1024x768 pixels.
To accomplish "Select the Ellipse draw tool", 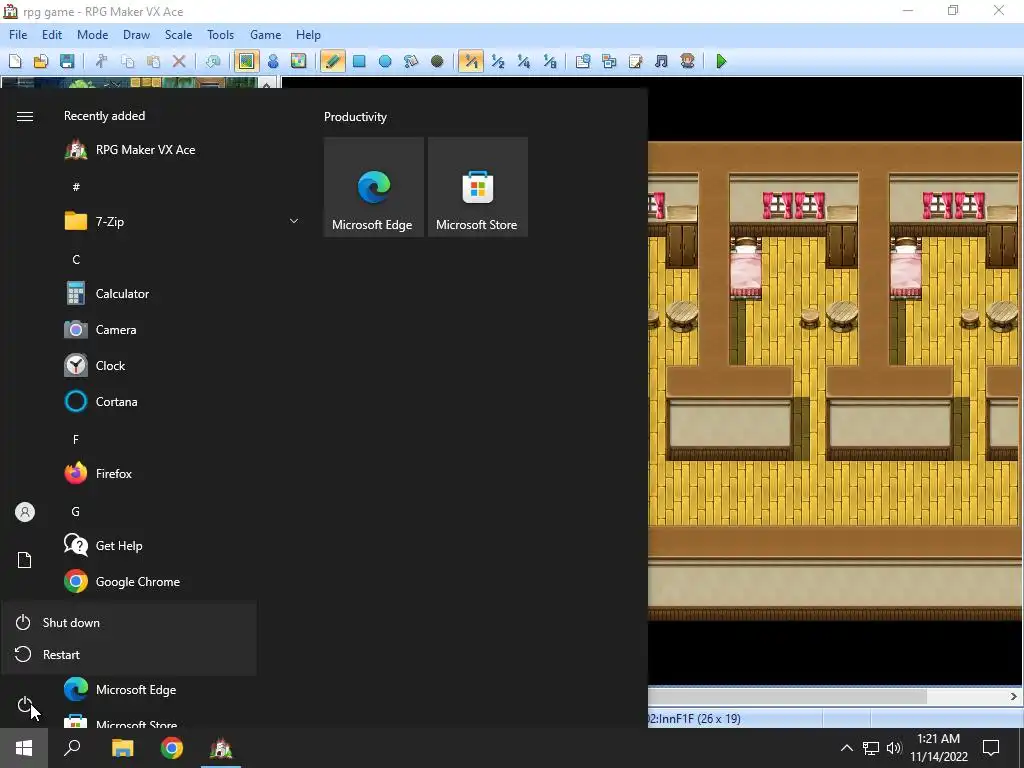I will coord(385,61).
